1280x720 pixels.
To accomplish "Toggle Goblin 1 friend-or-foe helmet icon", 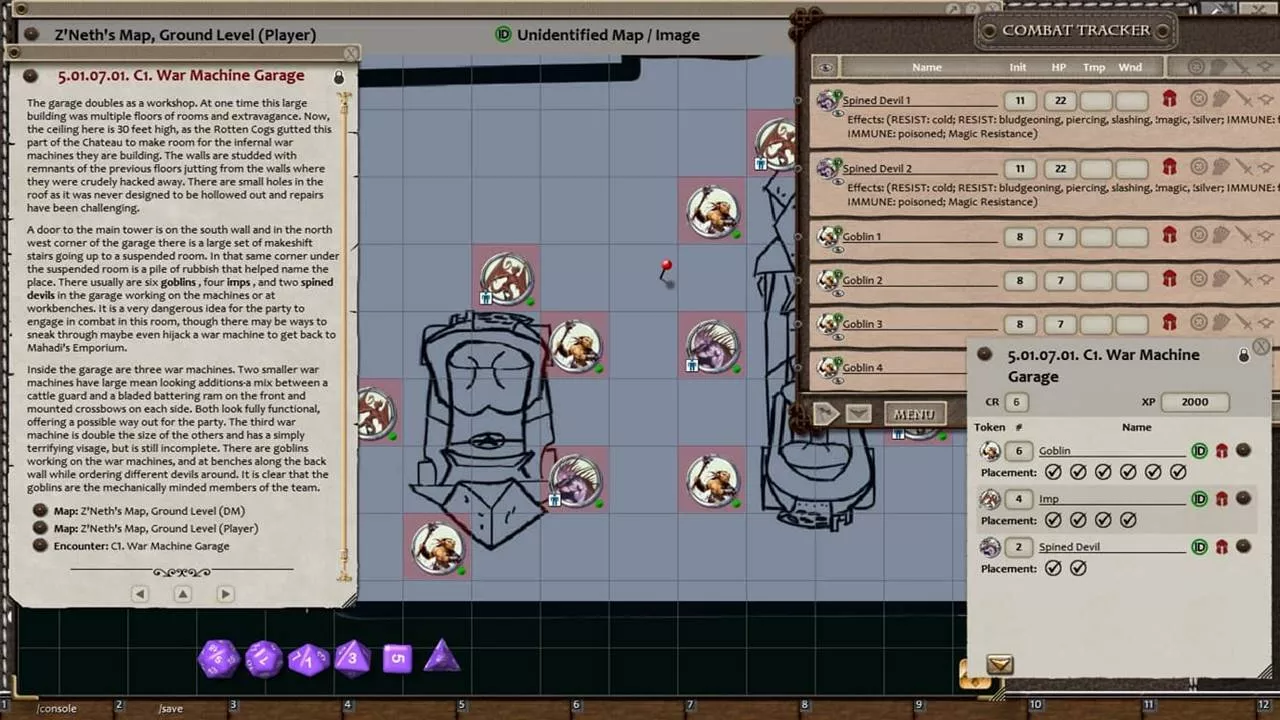I will coord(1168,235).
